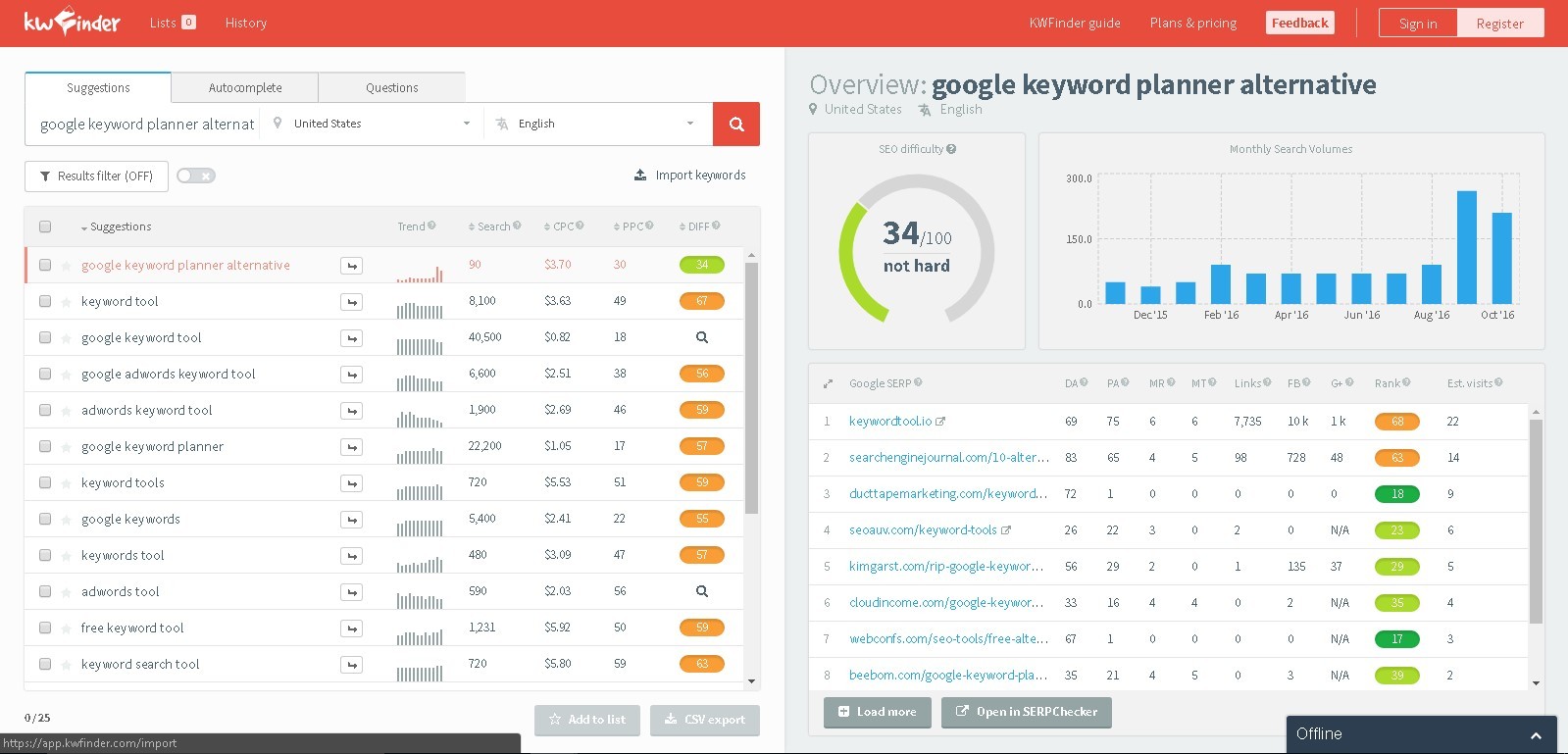Open History from top navigation
This screenshot has width=1568, height=754.
click(246, 23)
